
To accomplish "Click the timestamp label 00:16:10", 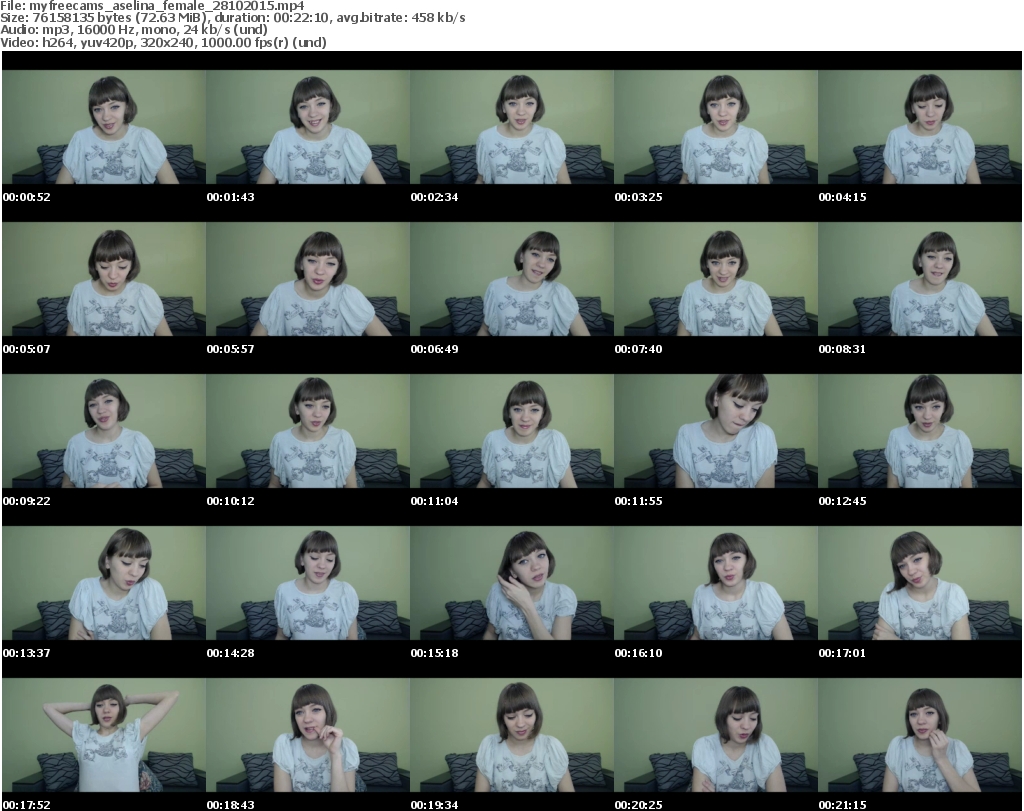I will click(638, 653).
